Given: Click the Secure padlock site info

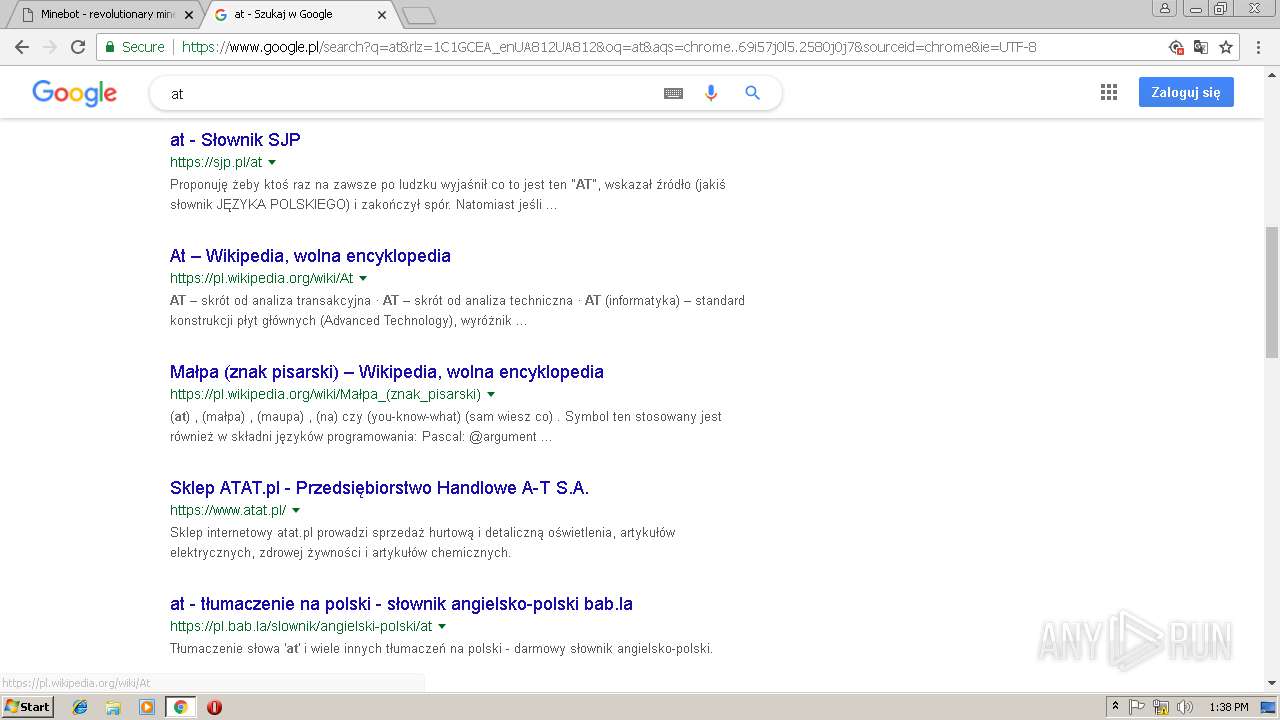Looking at the screenshot, I should pos(135,47).
